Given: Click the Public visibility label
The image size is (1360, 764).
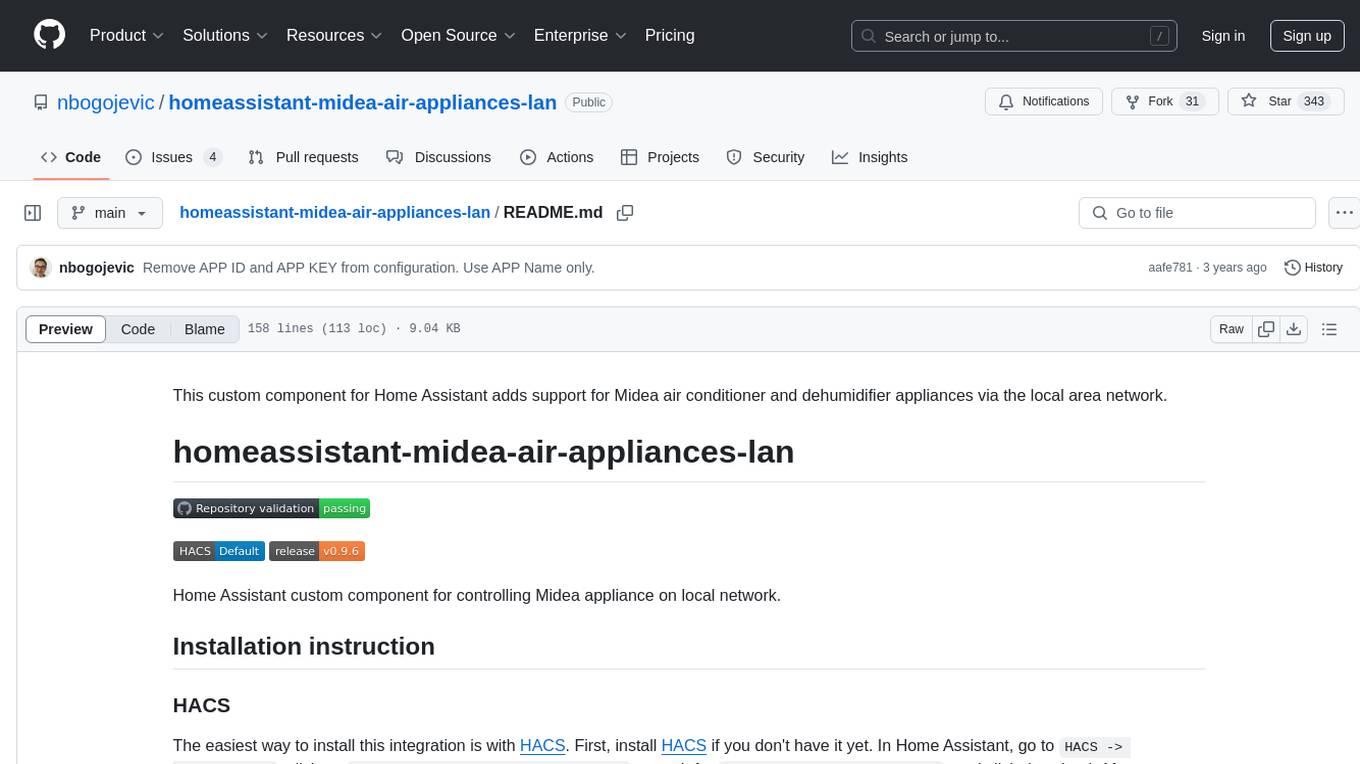Looking at the screenshot, I should tap(589, 102).
